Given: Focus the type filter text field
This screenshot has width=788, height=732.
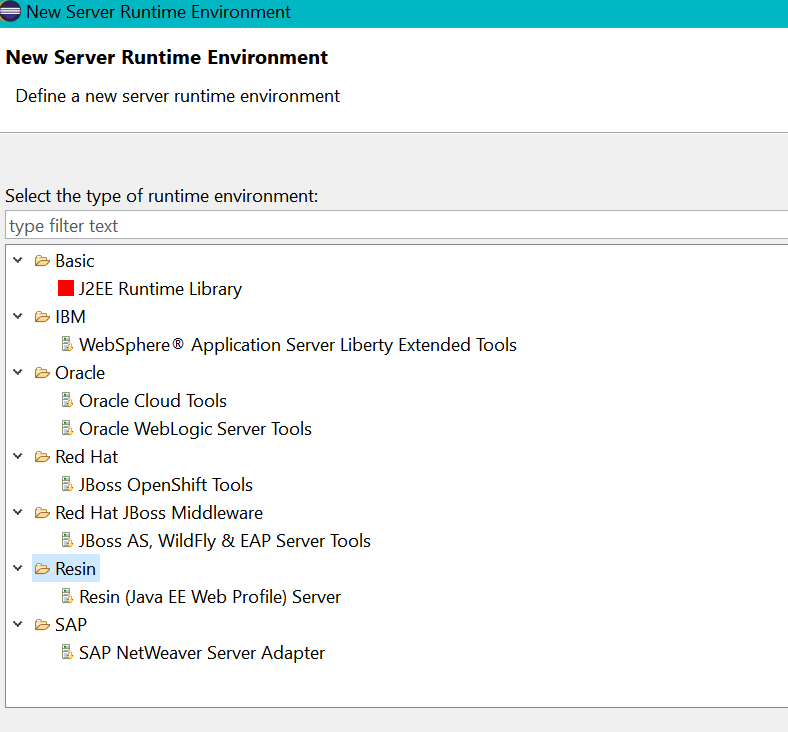Looking at the screenshot, I should click(x=397, y=226).
